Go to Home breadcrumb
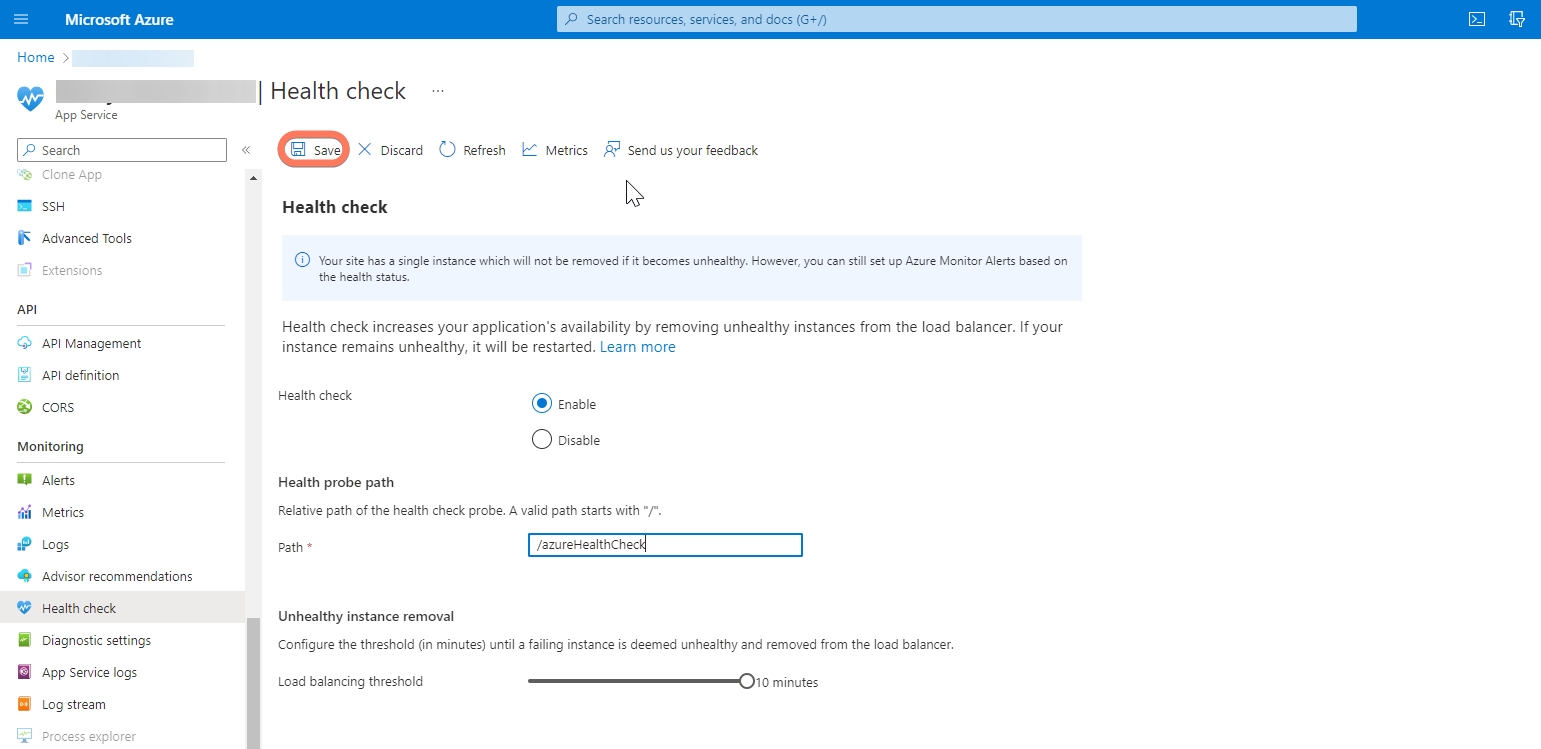1541x749 pixels. 35,58
